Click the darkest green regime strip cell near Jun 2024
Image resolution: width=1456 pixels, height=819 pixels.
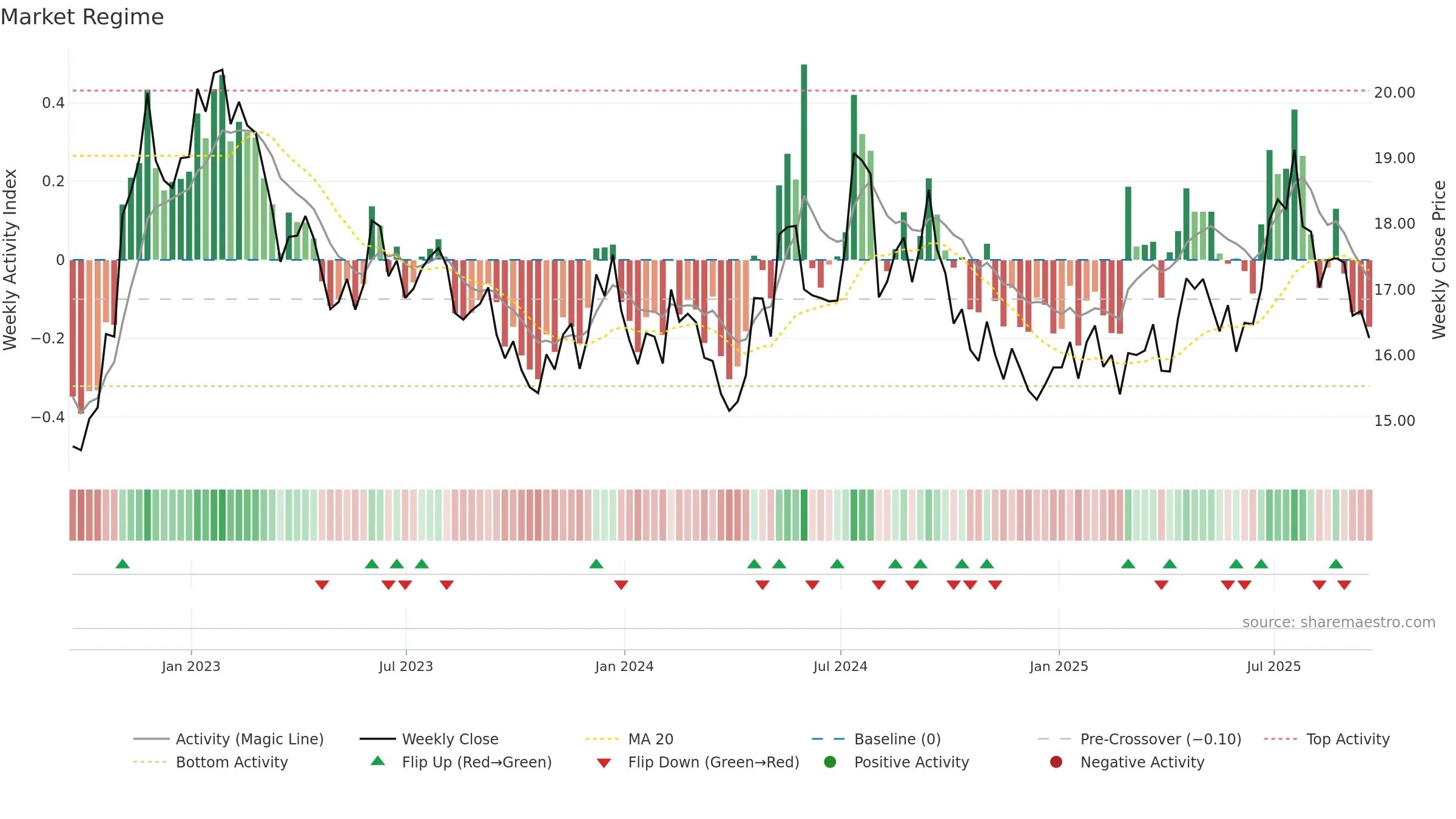[x=804, y=515]
